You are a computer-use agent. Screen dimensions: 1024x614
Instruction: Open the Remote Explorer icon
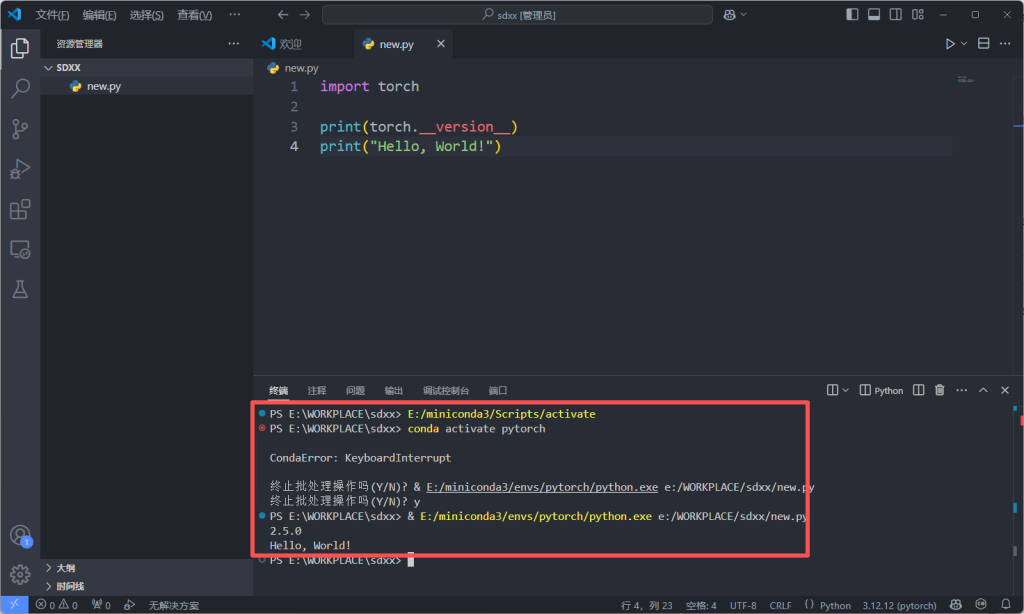tap(19, 250)
